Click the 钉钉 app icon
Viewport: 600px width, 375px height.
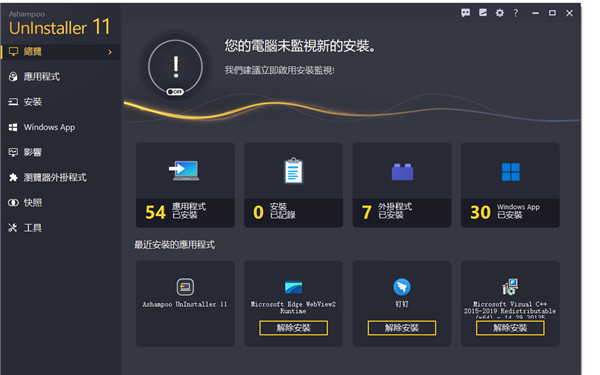402,287
